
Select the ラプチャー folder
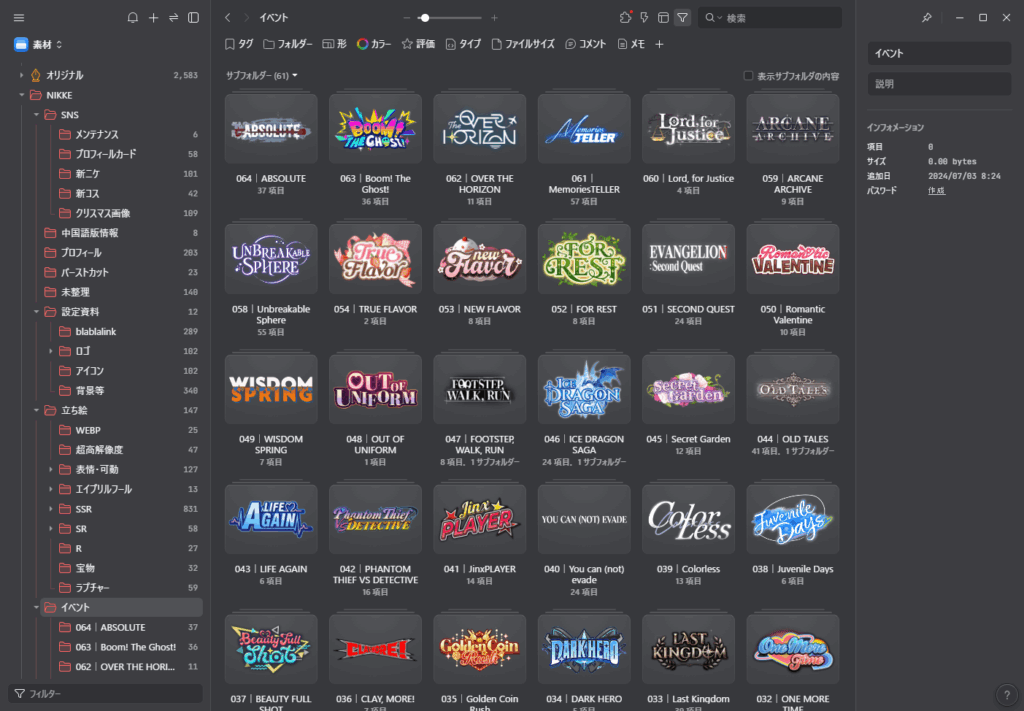pos(127,588)
